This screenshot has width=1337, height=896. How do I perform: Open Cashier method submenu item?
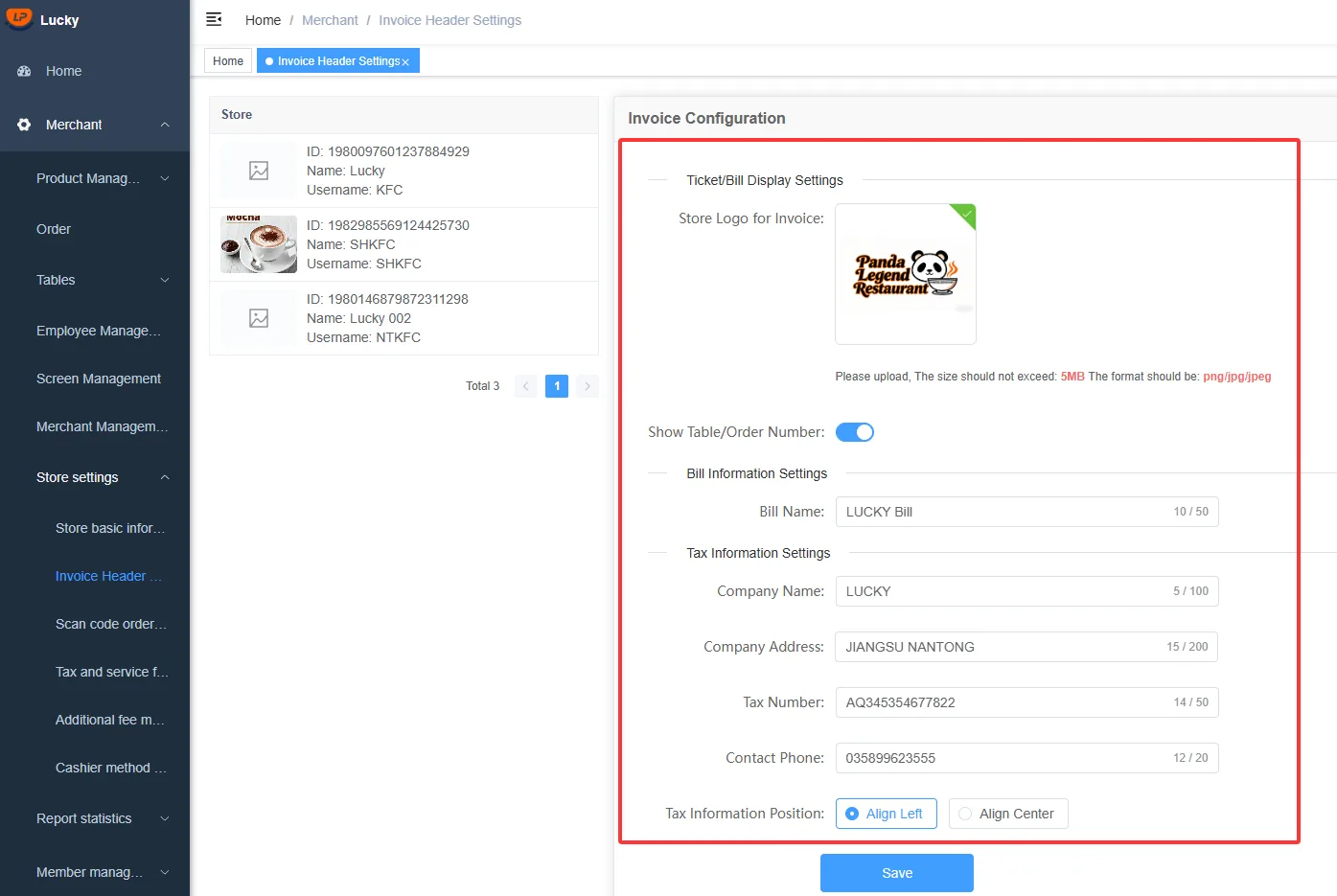(95, 768)
